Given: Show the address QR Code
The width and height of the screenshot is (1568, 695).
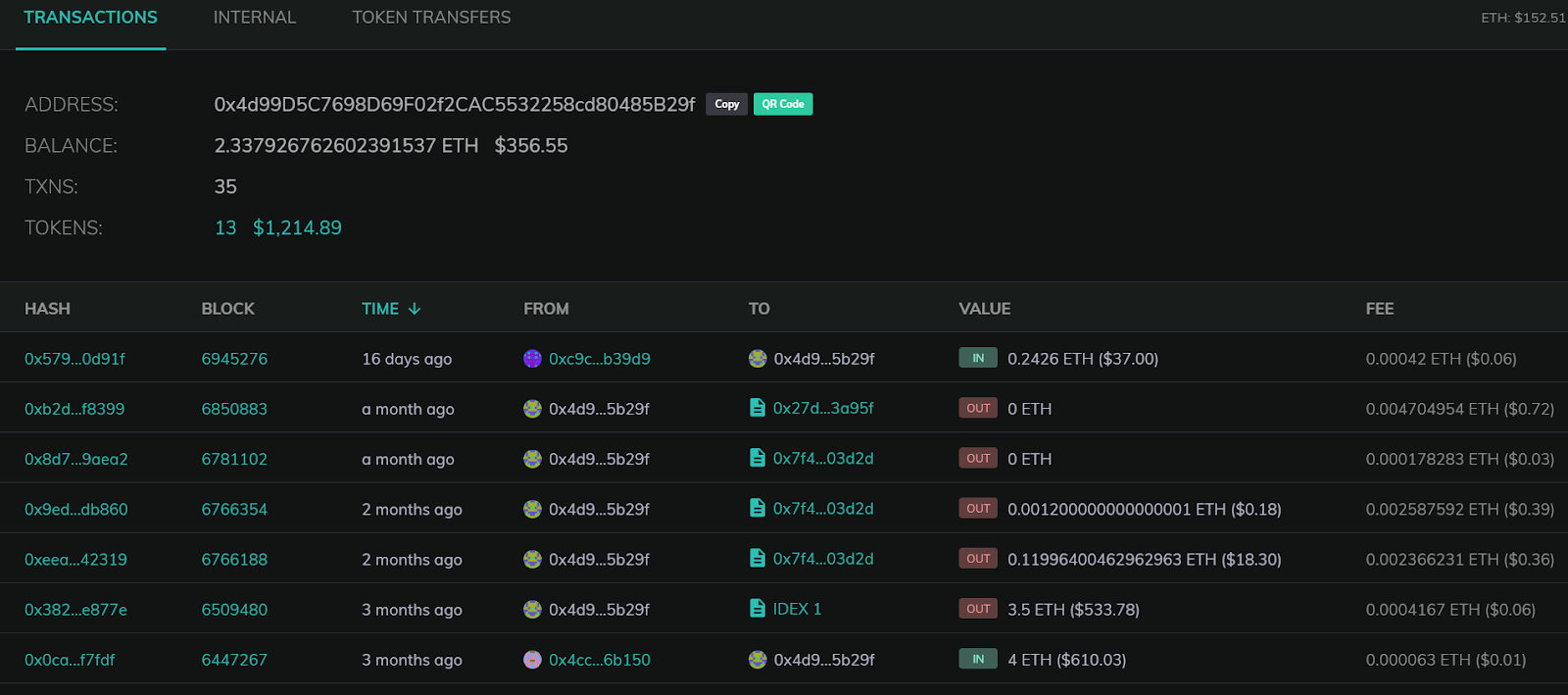Looking at the screenshot, I should [x=783, y=104].
